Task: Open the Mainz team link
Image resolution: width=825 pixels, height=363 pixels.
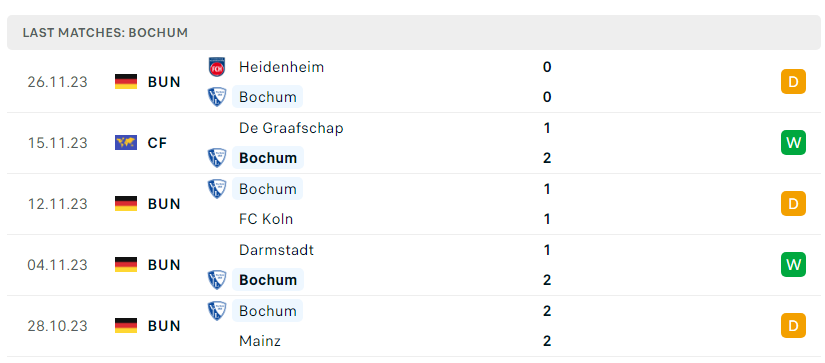Action: tap(260, 341)
